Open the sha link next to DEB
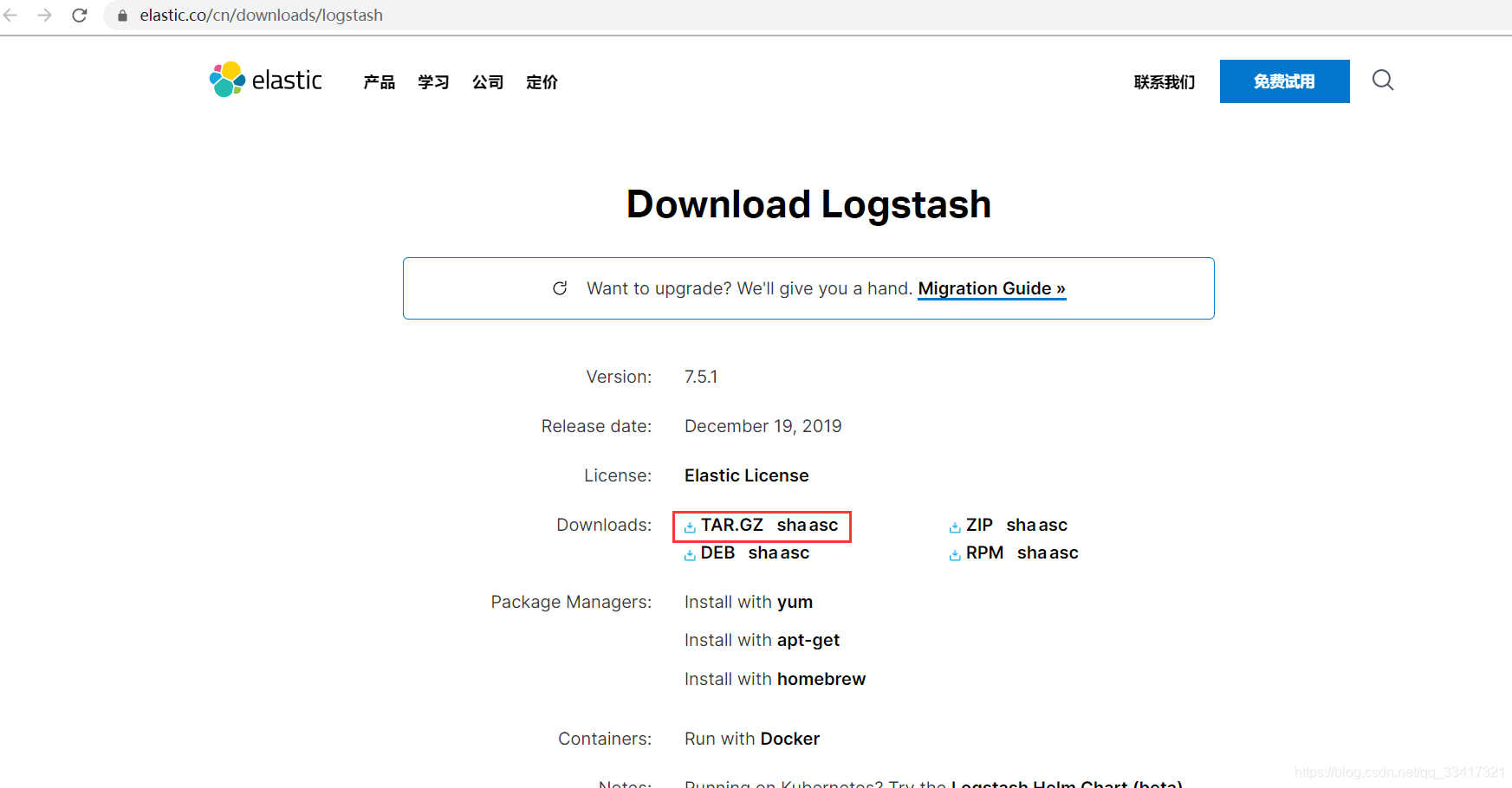Image resolution: width=1512 pixels, height=788 pixels. point(762,552)
